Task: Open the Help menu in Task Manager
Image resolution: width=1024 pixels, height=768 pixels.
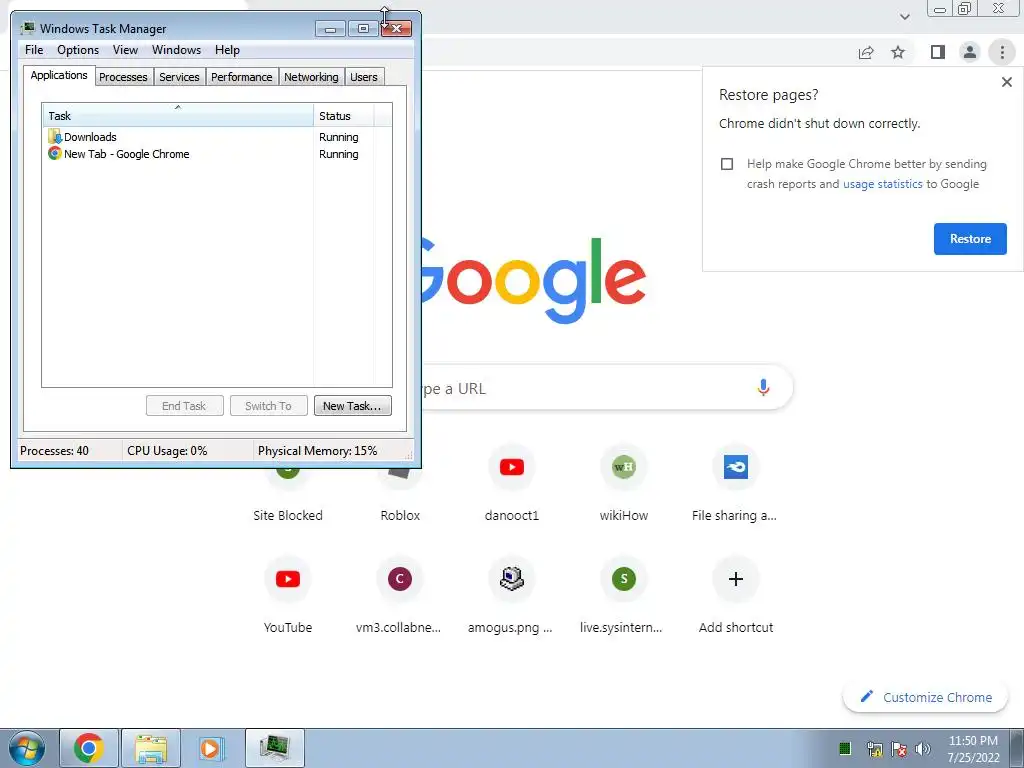Action: [x=227, y=50]
